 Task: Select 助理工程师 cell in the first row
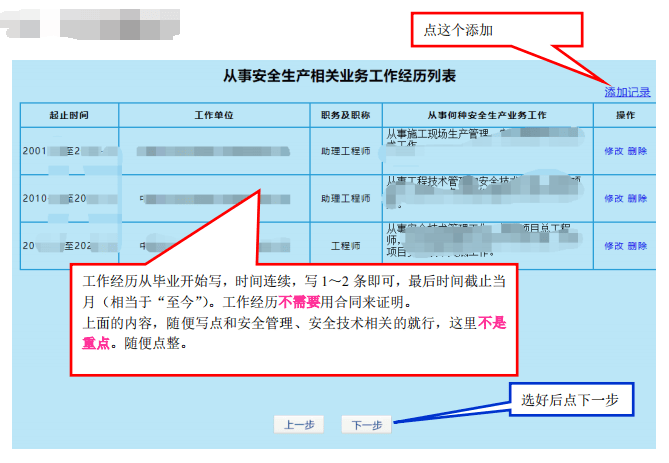click(x=345, y=151)
